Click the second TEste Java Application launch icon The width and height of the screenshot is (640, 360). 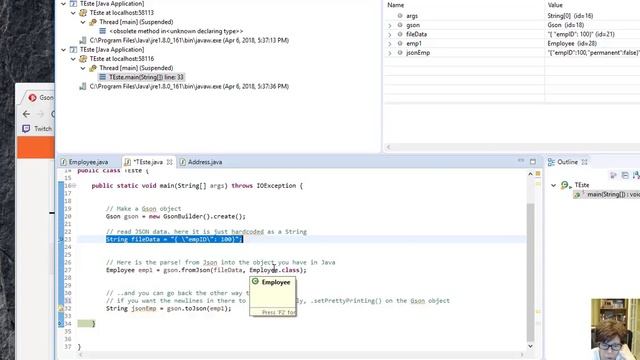coord(73,50)
